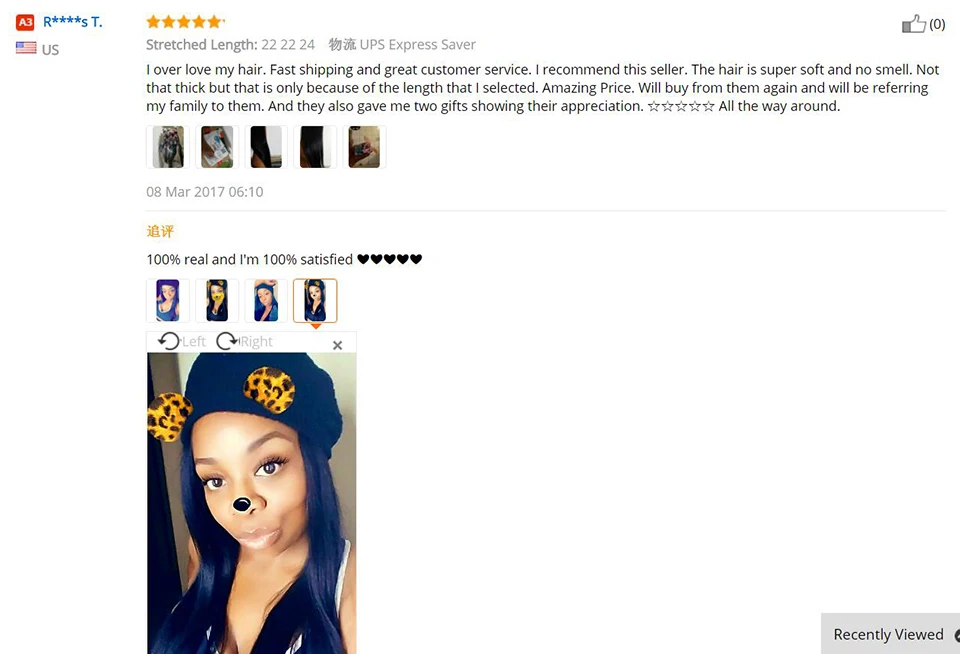Open fourth review photo thumbnail

coord(315,147)
